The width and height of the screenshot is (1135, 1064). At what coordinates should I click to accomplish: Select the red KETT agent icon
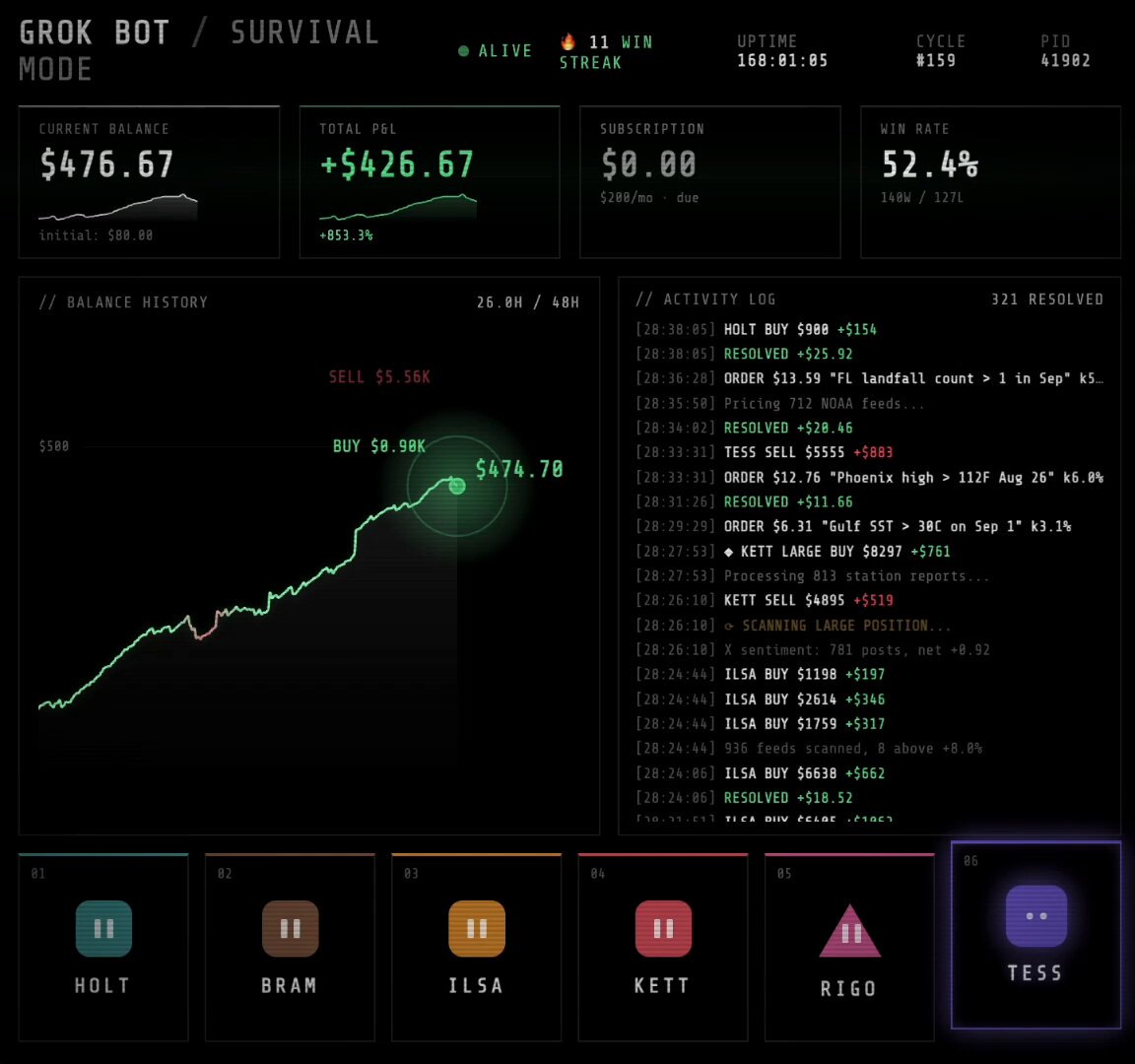(x=663, y=929)
